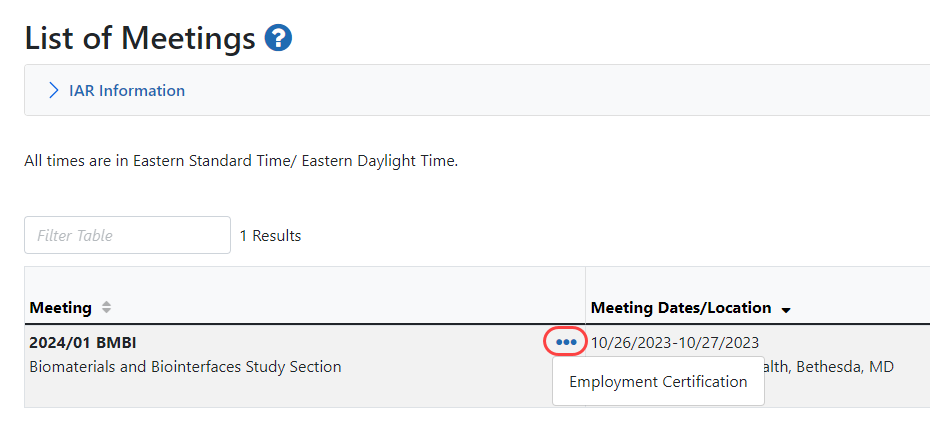Click the 1 Results count label
This screenshot has height=428, width=930.
[x=270, y=236]
